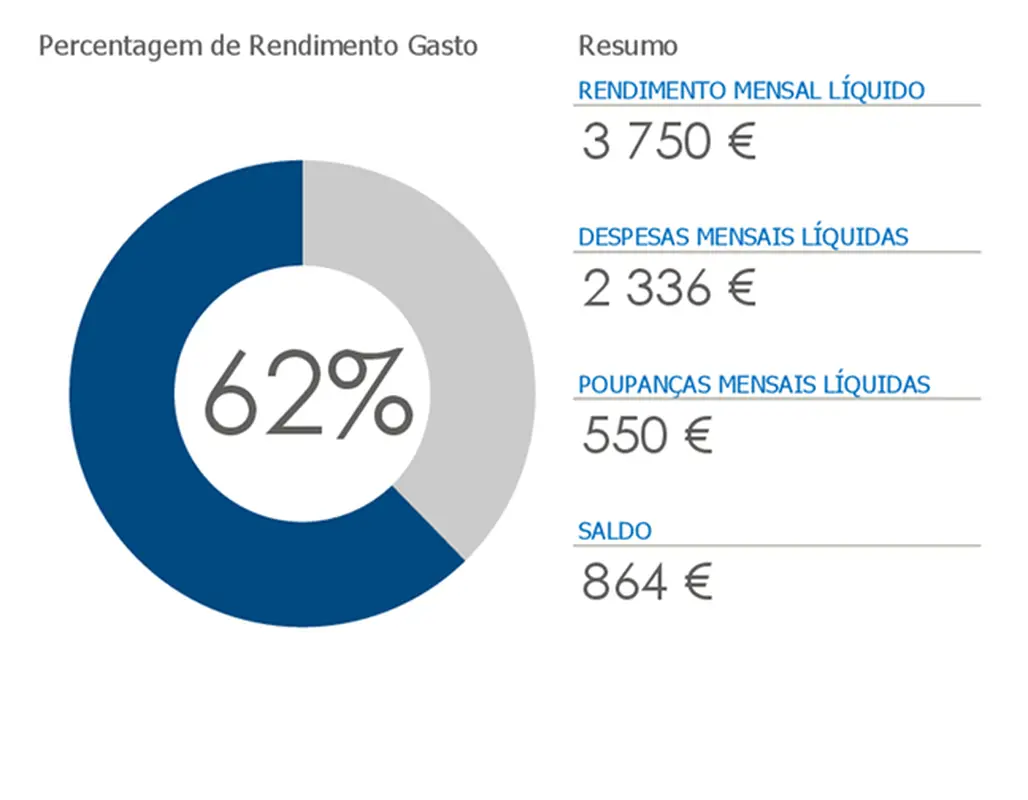Select the euro symbol after 550
The width and height of the screenshot is (1028, 800).
click(696, 437)
